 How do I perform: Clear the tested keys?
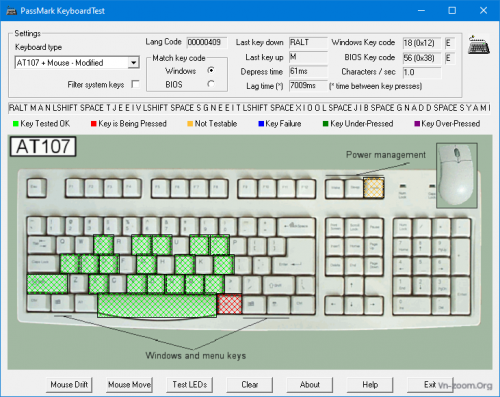[250, 385]
